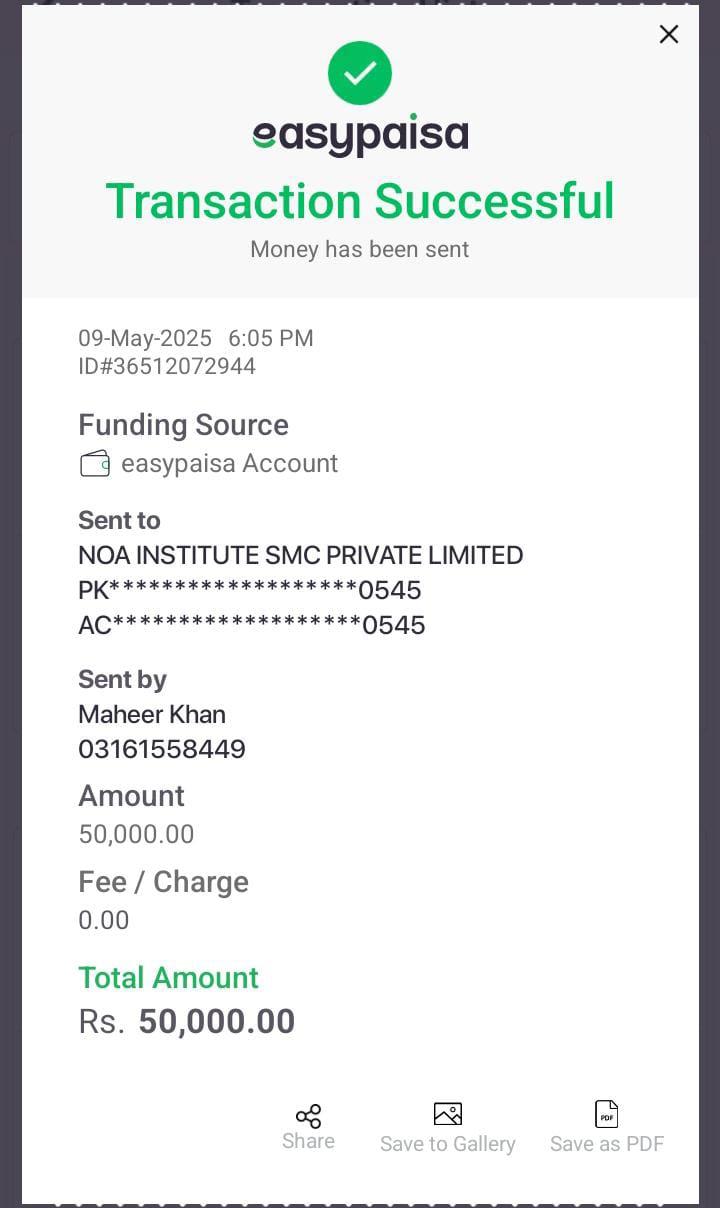The height and width of the screenshot is (1208, 720).
Task: Click the easypaisa logo
Action: tap(360, 135)
